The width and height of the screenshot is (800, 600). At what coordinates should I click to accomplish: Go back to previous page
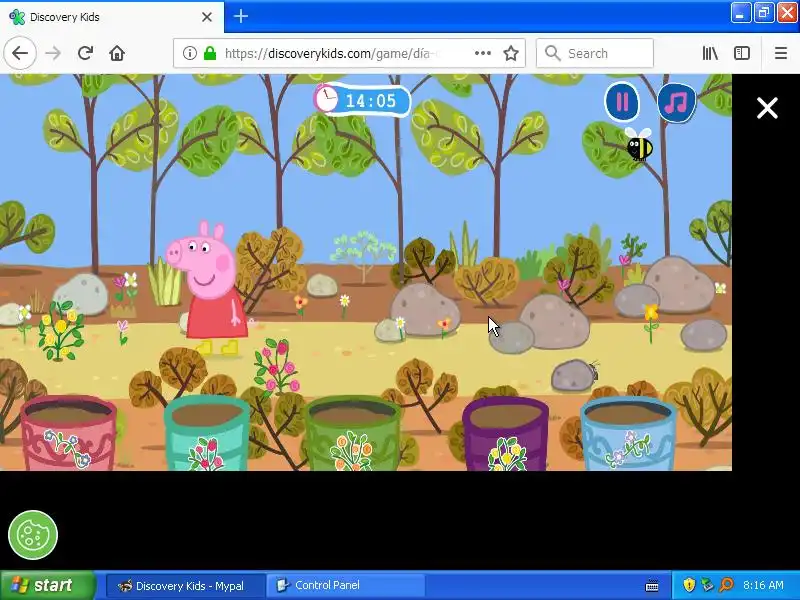[x=20, y=53]
